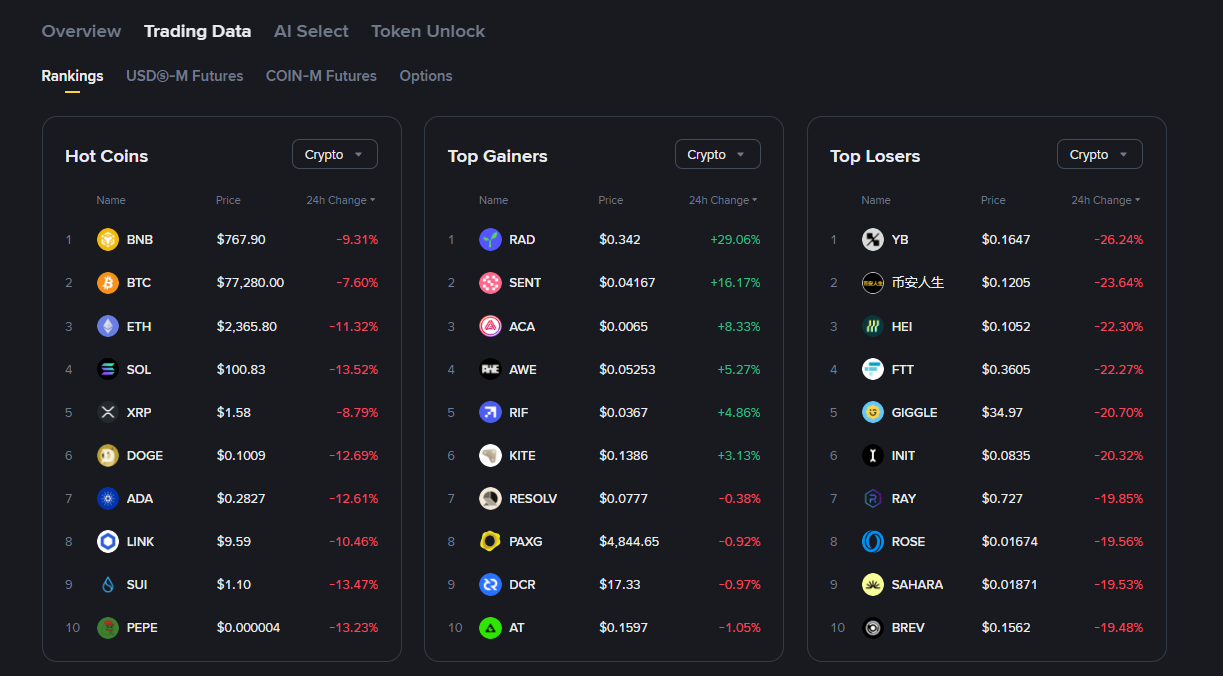Viewport: 1223px width, 676px height.
Task: Click the GIGGLE coin icon
Action: click(873, 412)
